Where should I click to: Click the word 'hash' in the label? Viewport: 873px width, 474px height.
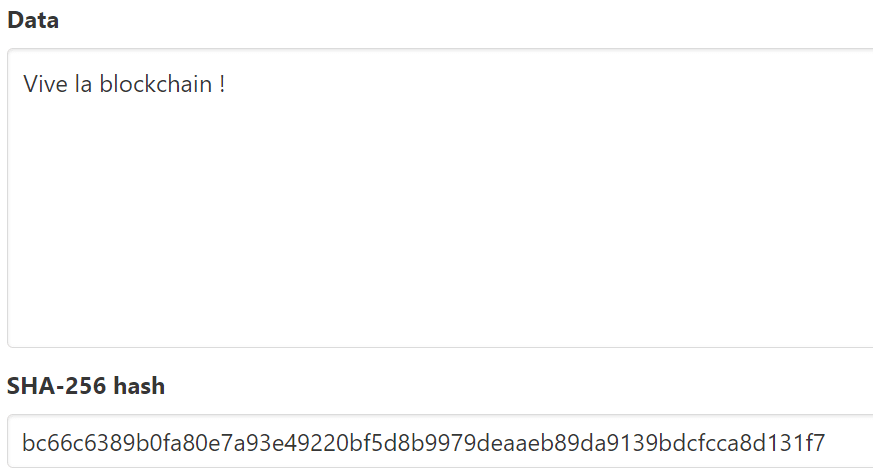pos(139,385)
